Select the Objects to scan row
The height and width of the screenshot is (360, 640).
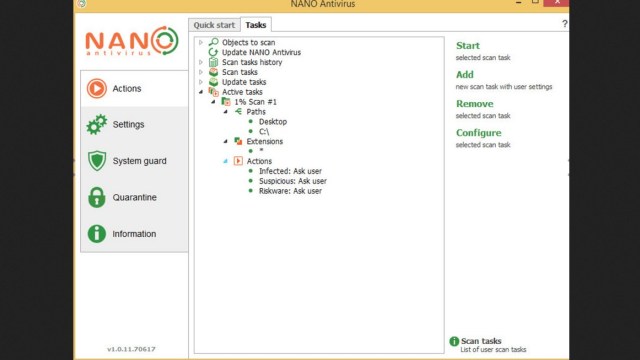[x=248, y=42]
